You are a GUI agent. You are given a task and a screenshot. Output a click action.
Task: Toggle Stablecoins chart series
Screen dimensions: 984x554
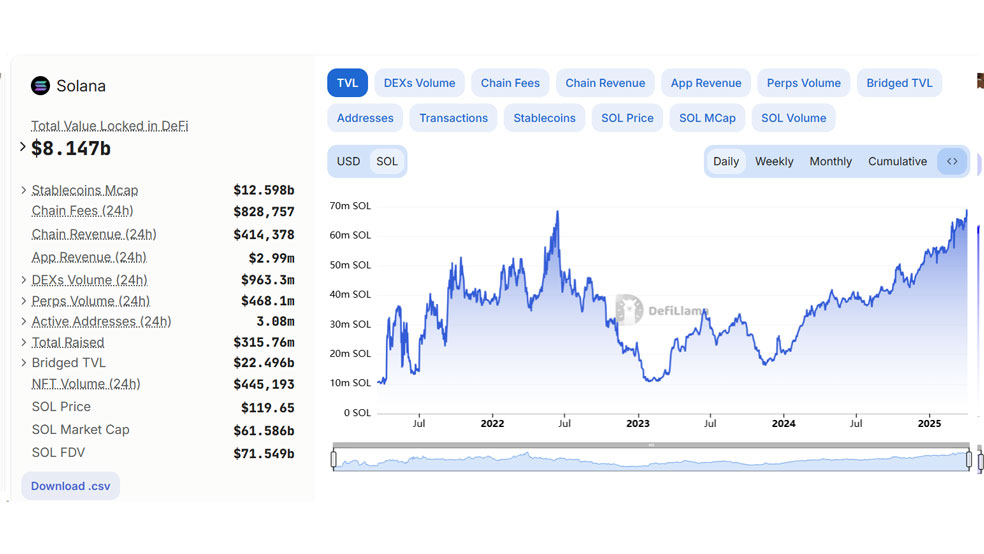(x=544, y=118)
